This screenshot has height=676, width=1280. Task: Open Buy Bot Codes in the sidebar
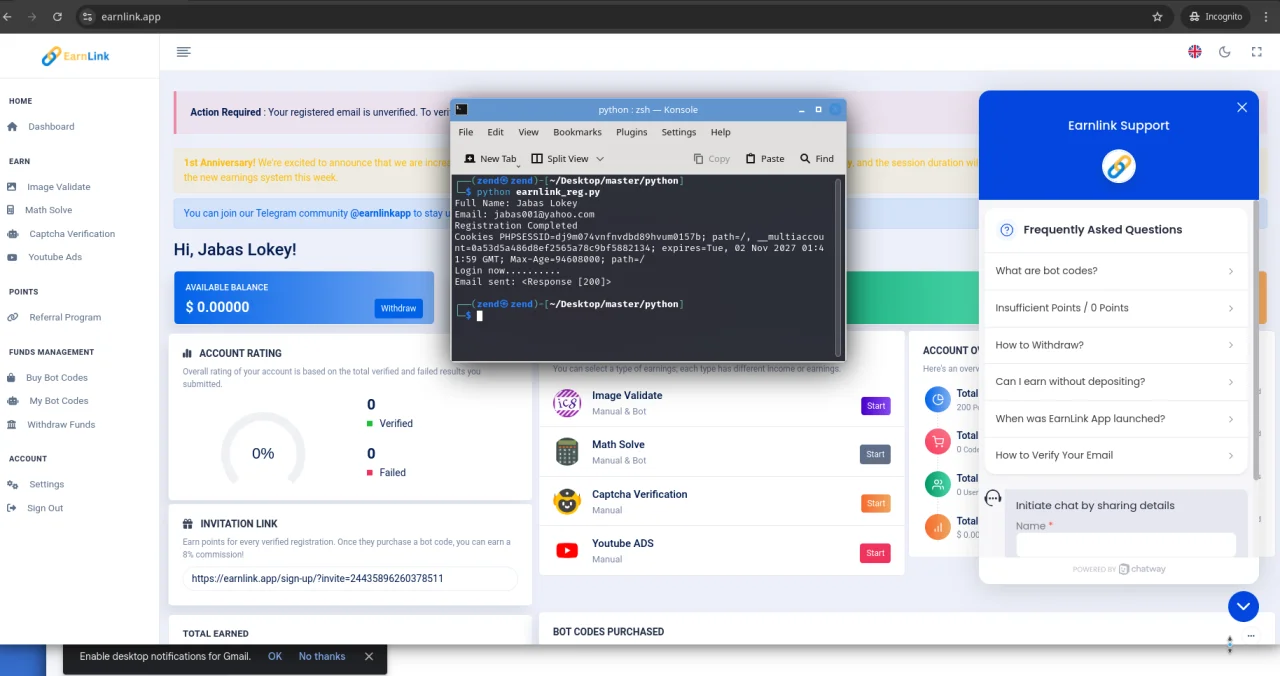57,378
